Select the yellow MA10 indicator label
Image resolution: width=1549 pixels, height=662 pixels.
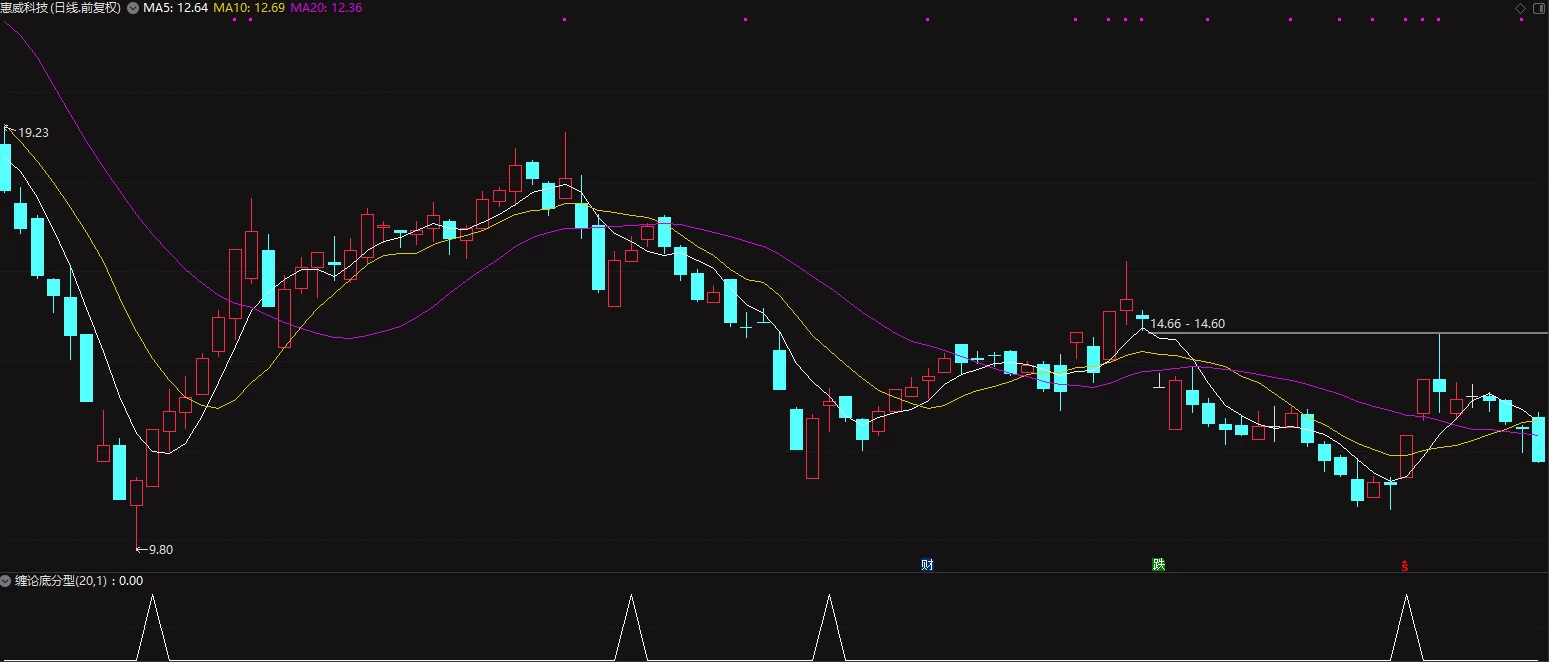click(x=250, y=8)
